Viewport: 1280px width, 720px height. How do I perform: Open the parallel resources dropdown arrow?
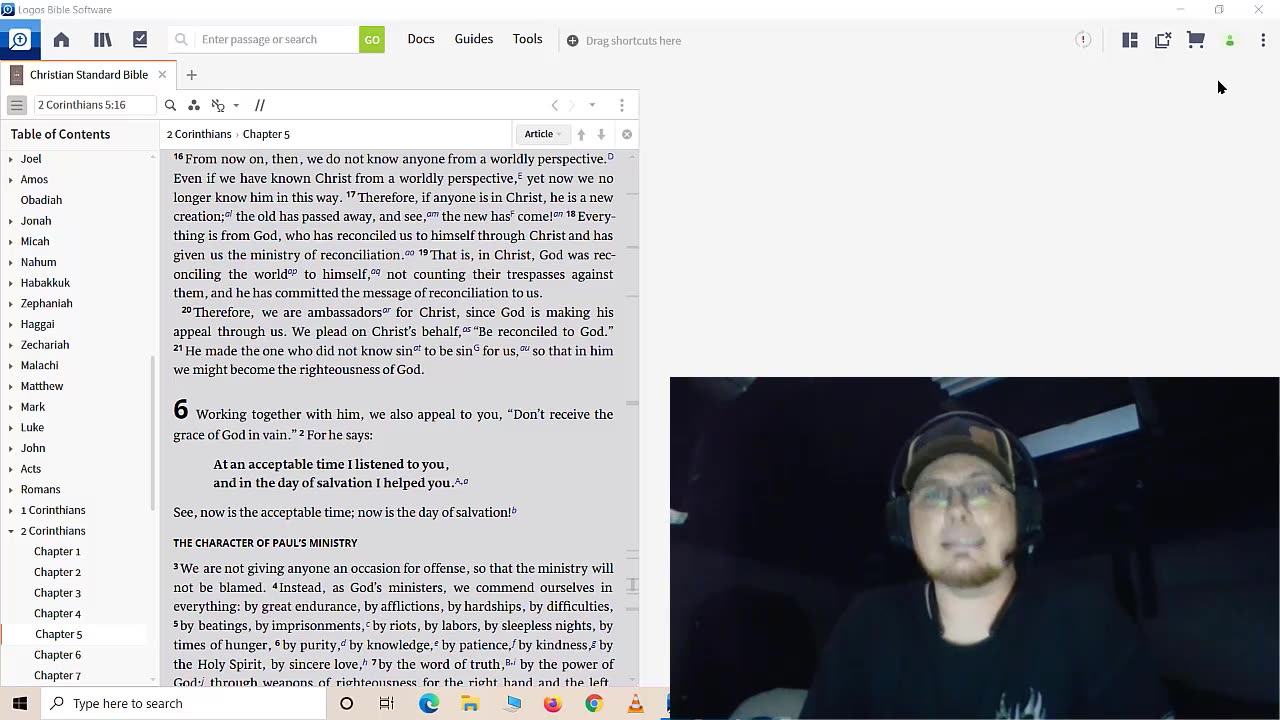(236, 105)
